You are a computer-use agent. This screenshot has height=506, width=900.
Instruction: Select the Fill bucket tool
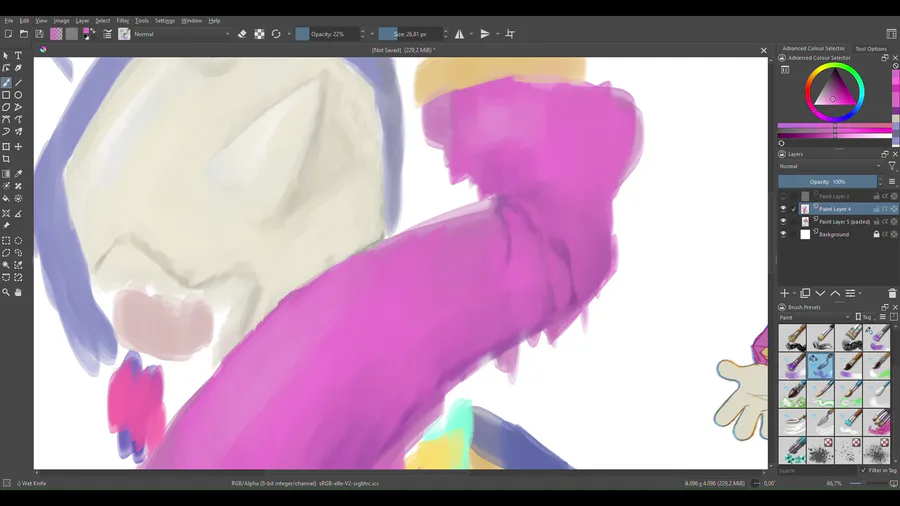[6, 198]
